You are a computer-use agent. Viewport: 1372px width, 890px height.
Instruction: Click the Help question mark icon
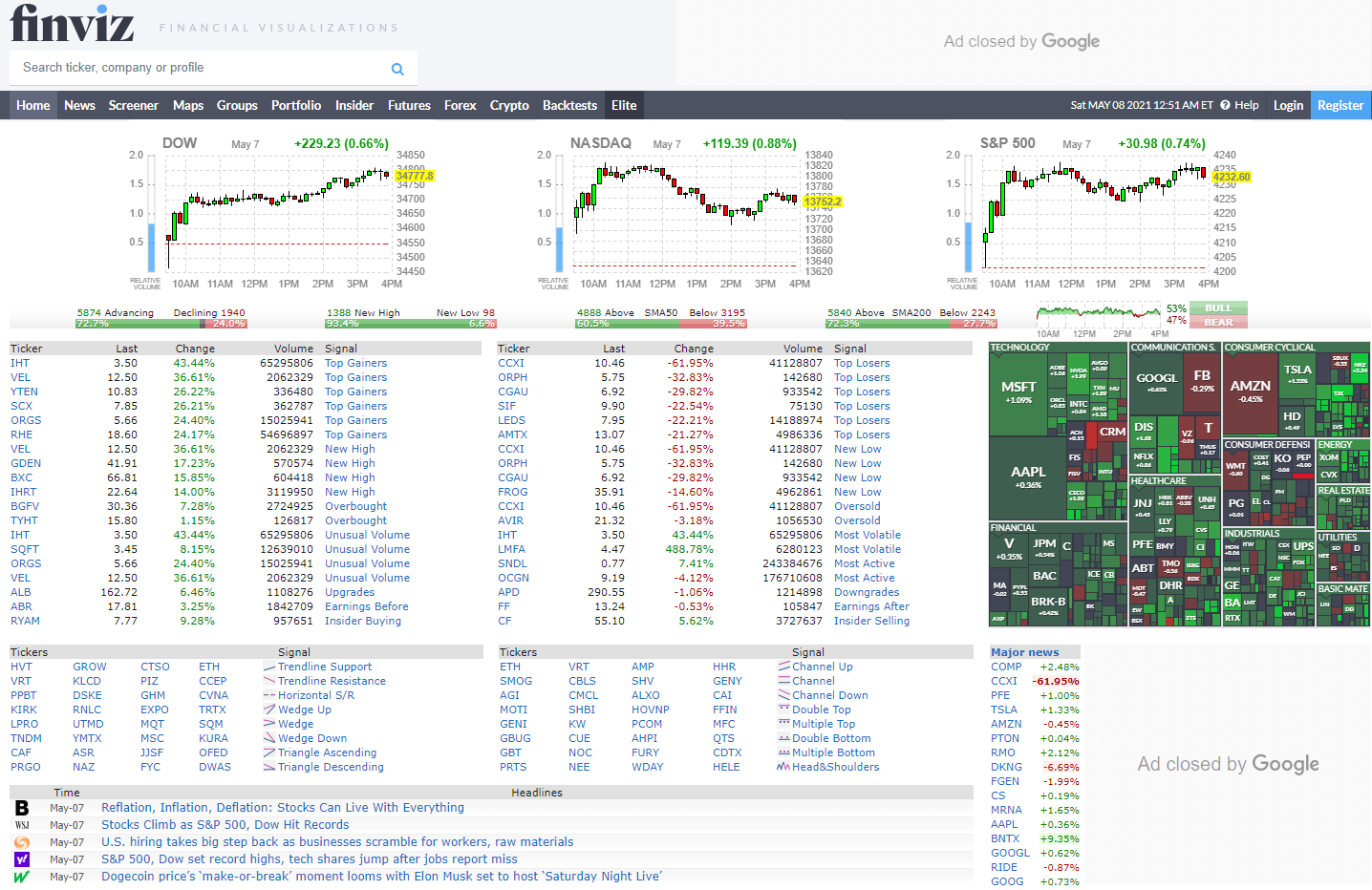tap(1225, 105)
